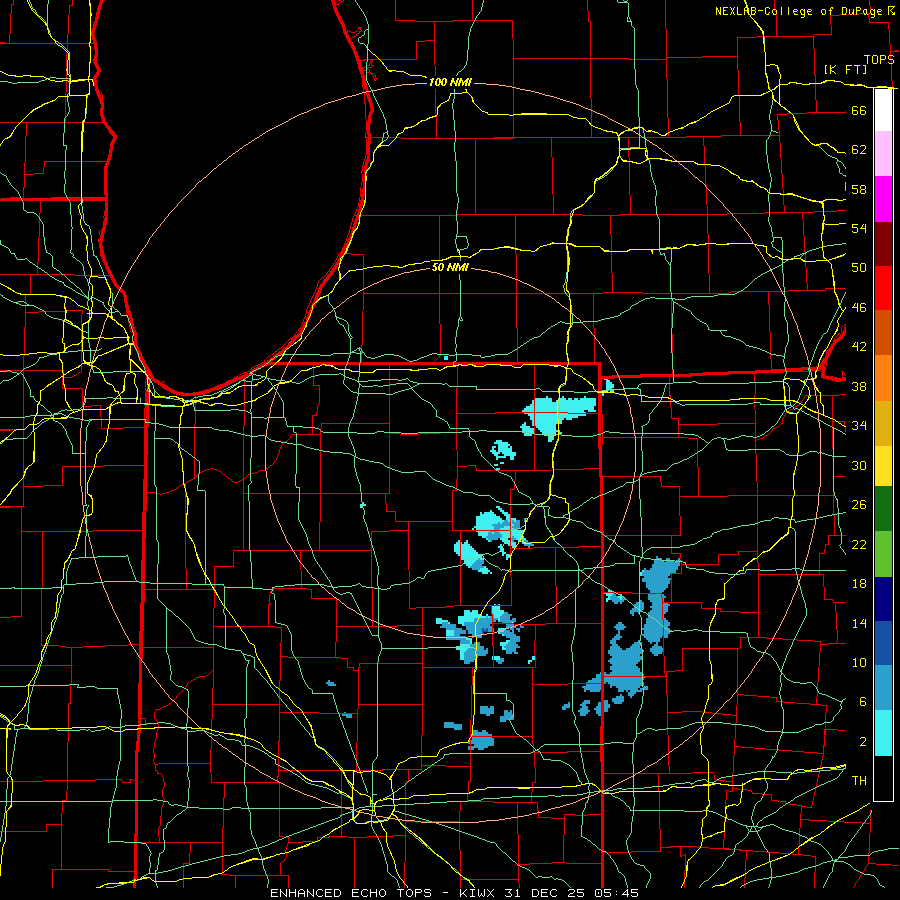Click the "100 NMI" range ring label
The width and height of the screenshot is (900, 900).
pyautogui.click(x=450, y=83)
